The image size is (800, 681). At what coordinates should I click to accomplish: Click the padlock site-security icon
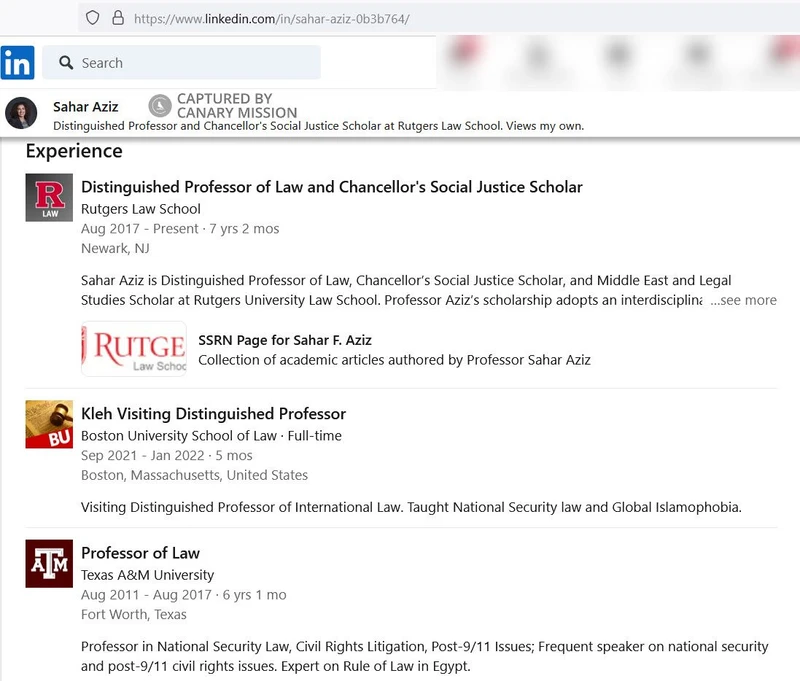[x=118, y=18]
